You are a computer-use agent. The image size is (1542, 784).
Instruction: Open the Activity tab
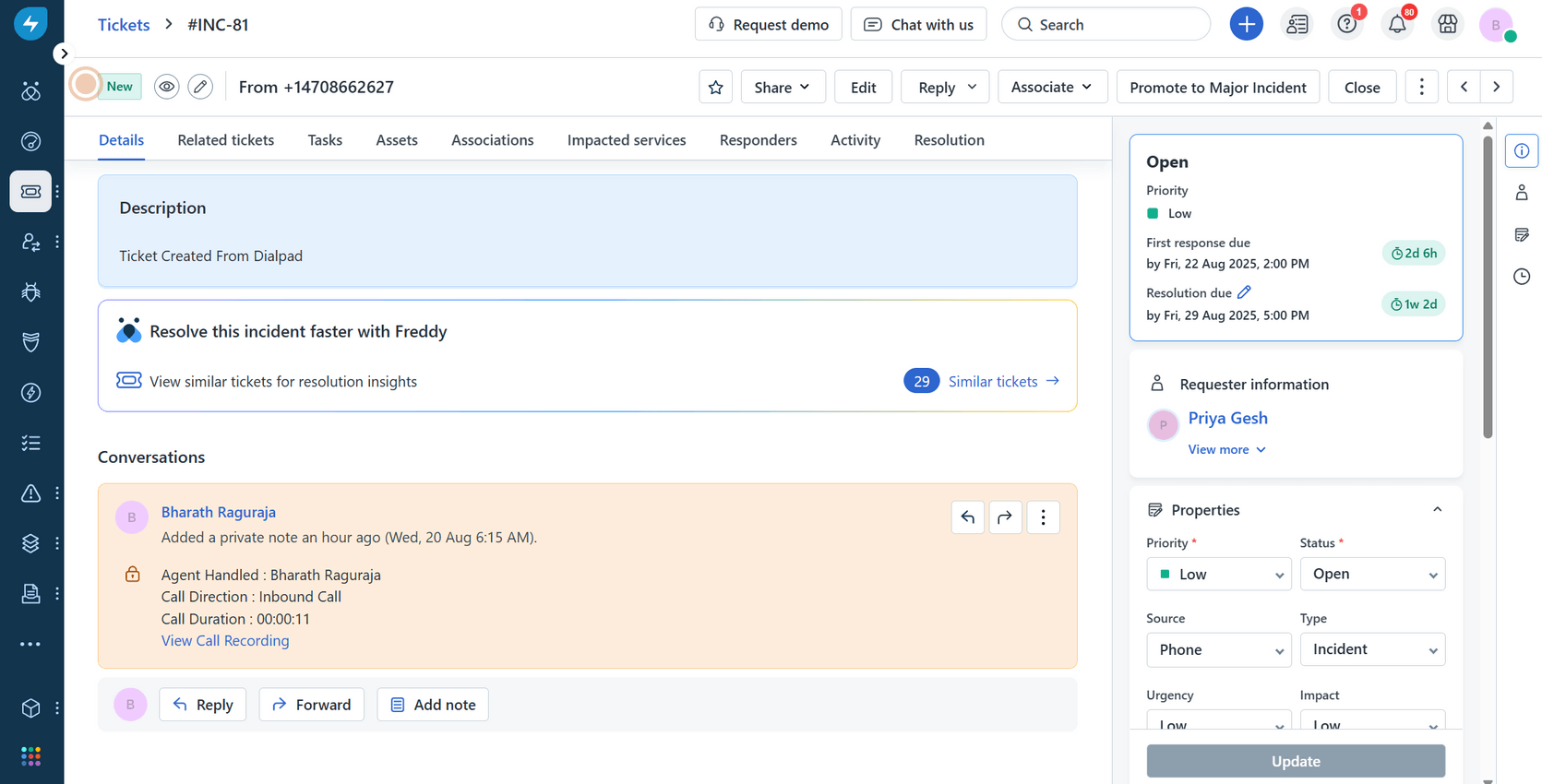pos(855,140)
